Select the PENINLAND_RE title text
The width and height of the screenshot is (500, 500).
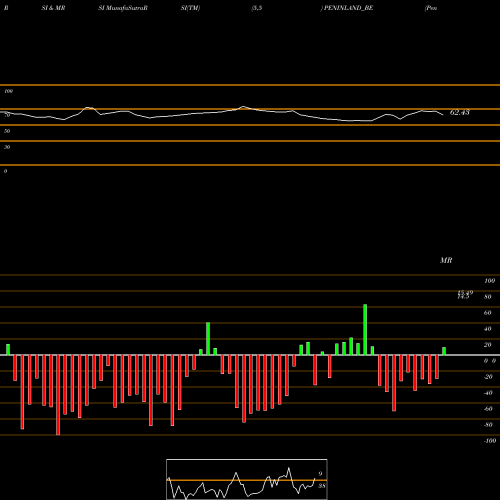coord(348,8)
